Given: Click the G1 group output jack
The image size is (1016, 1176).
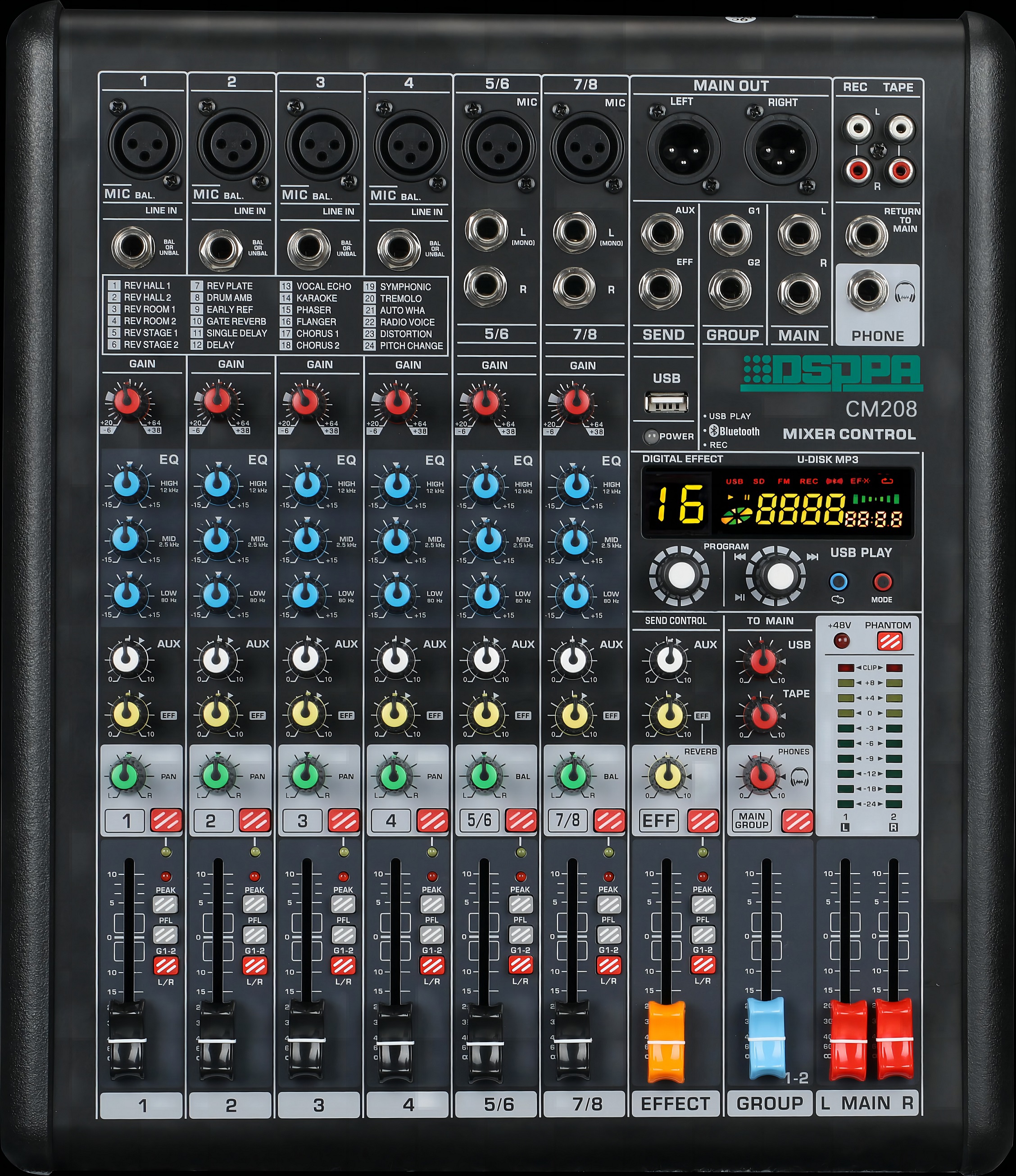Looking at the screenshot, I should click(x=730, y=235).
